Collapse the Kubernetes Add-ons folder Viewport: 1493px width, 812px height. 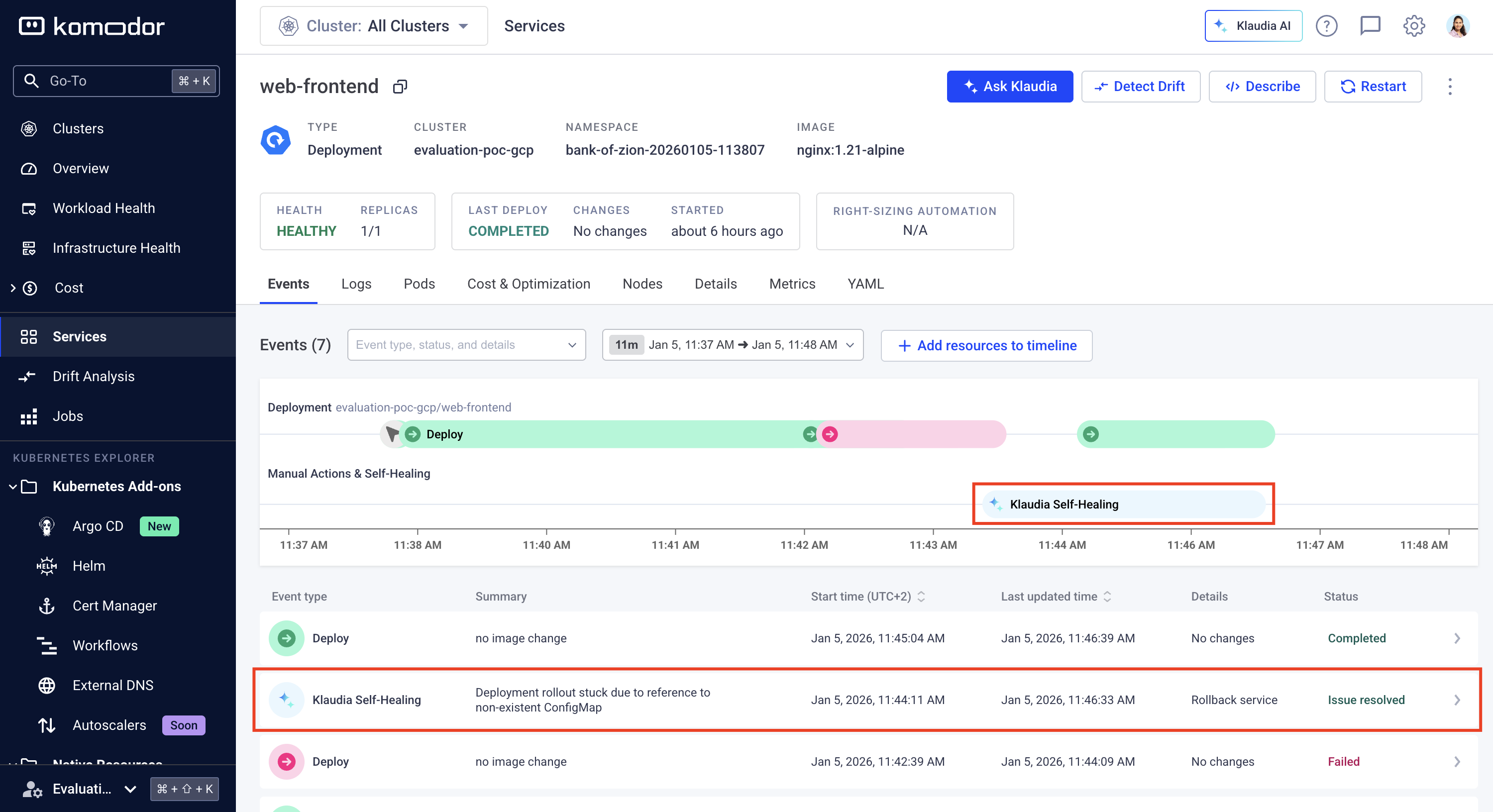(x=13, y=486)
